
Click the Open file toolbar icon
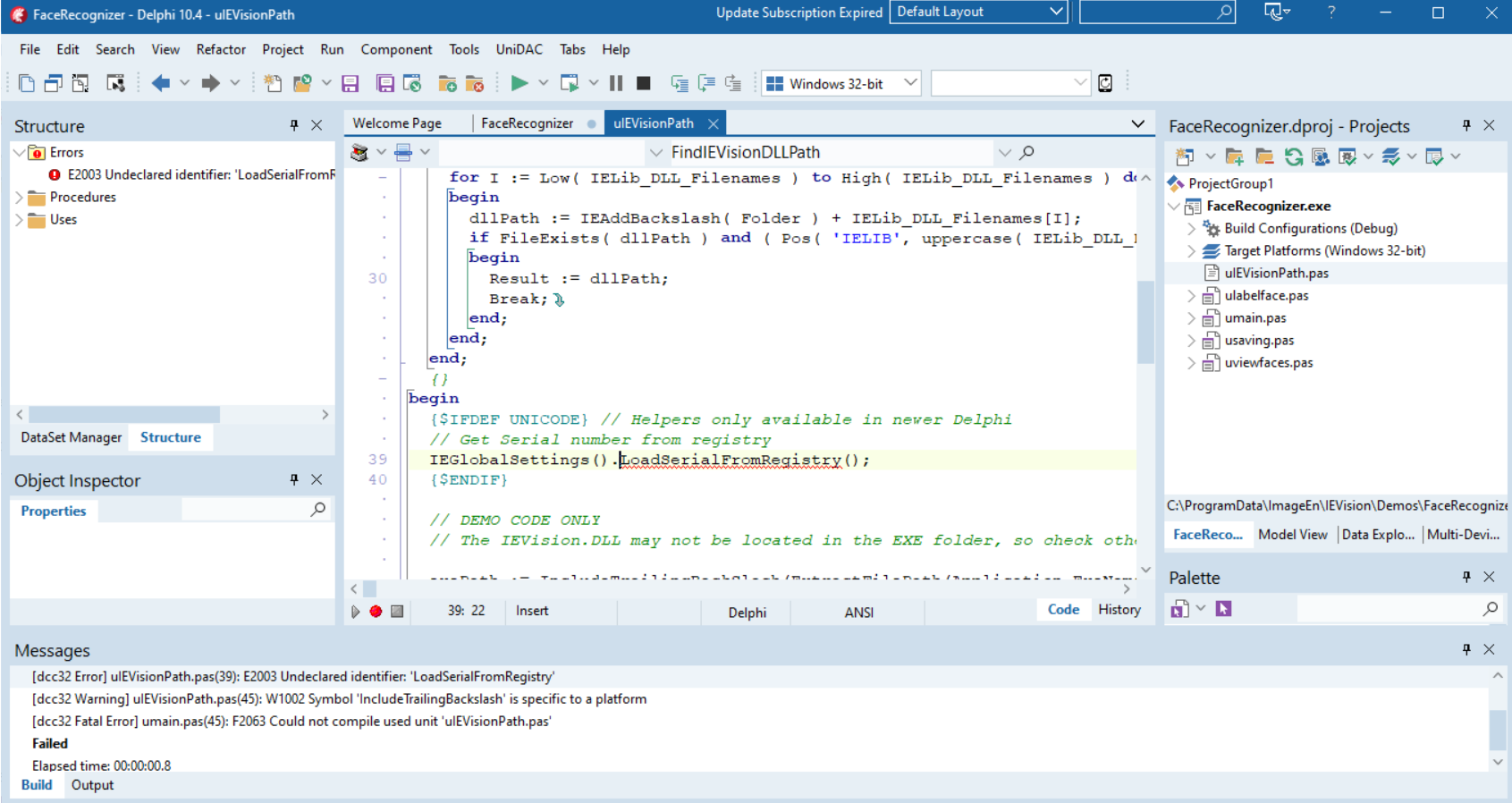[302, 83]
